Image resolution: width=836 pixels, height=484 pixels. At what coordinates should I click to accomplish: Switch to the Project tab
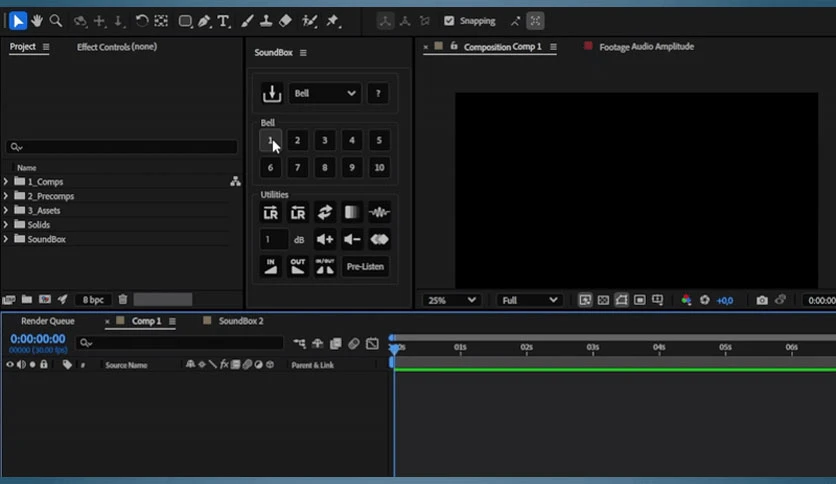click(22, 47)
